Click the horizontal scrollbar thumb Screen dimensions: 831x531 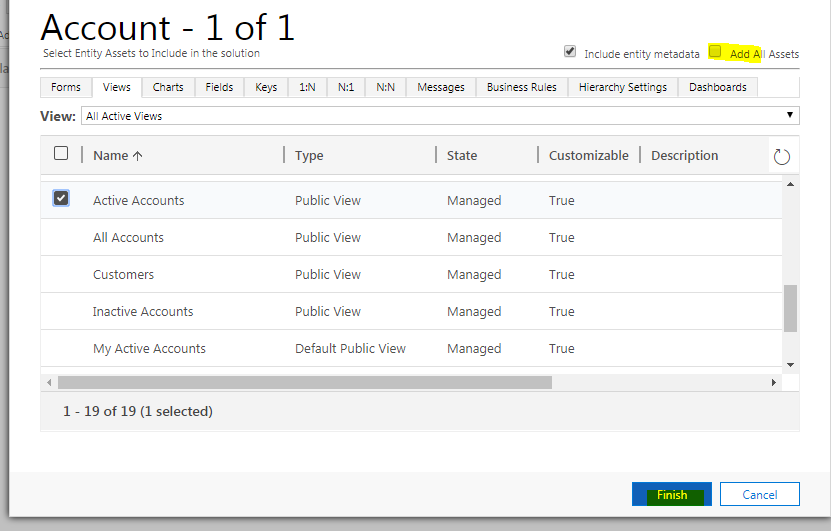tap(304, 383)
